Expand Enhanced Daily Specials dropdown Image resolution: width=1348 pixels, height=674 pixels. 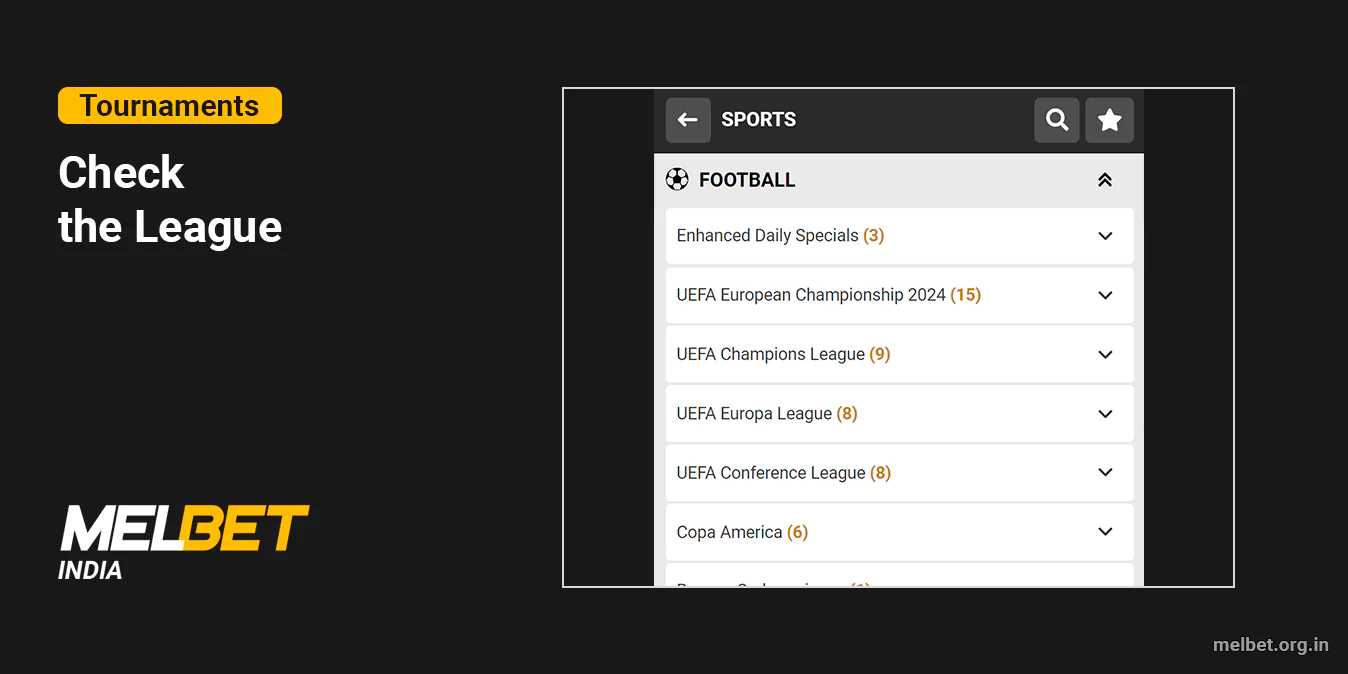click(x=1105, y=236)
